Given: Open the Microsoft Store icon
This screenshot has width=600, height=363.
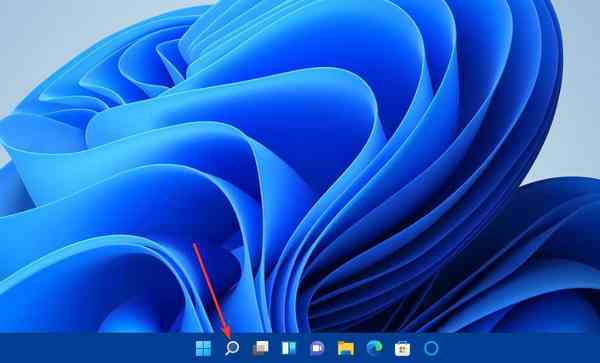Looking at the screenshot, I should coord(403,348).
